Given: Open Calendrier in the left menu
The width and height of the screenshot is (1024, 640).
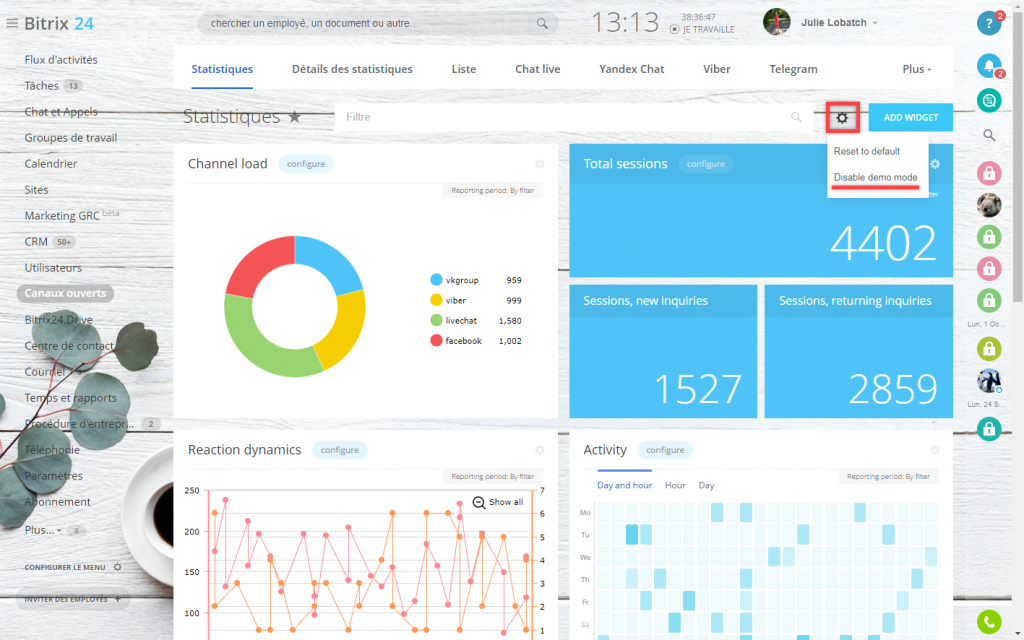Looking at the screenshot, I should pyautogui.click(x=50, y=164).
